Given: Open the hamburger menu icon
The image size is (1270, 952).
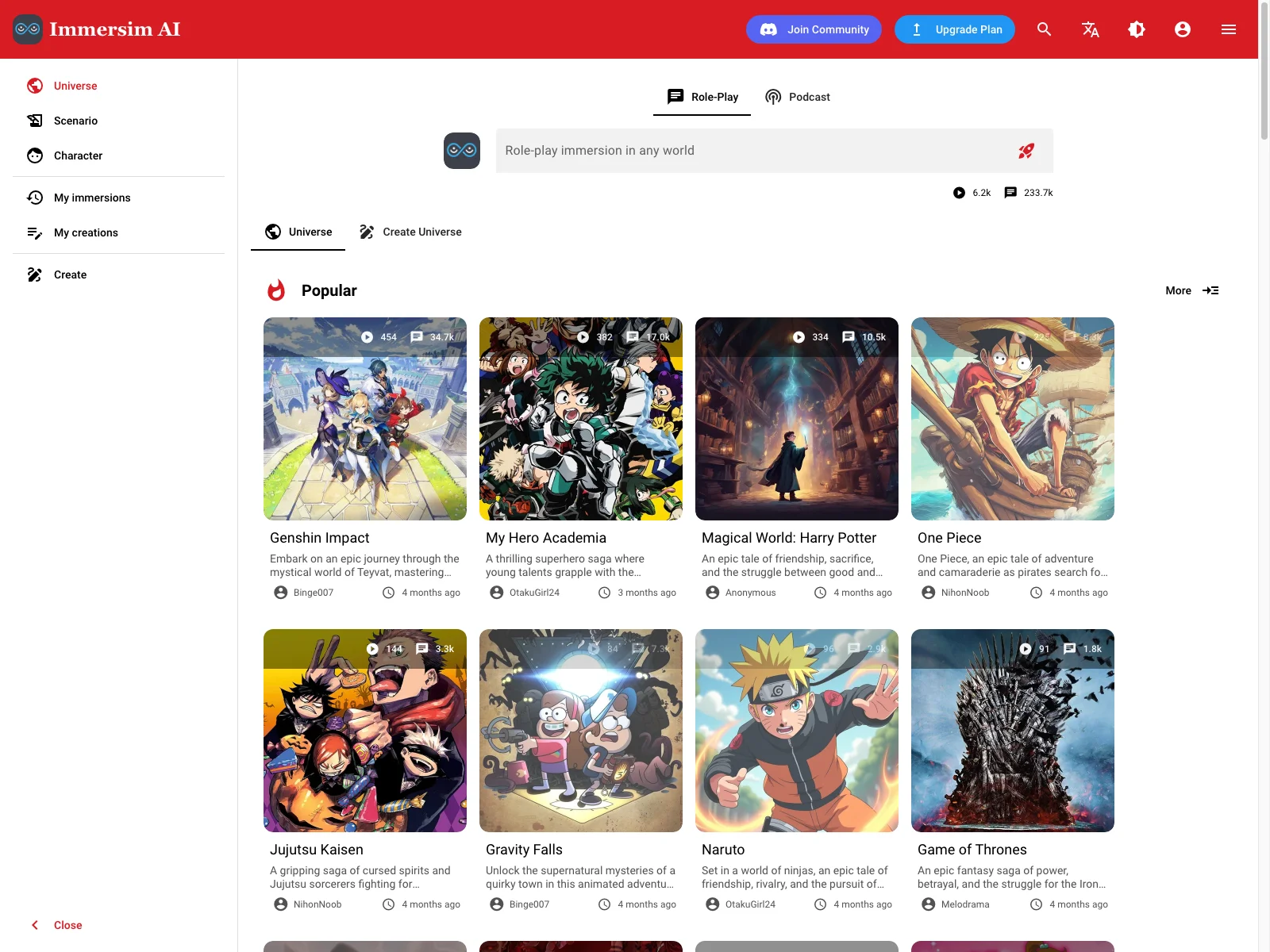Looking at the screenshot, I should 1229,29.
